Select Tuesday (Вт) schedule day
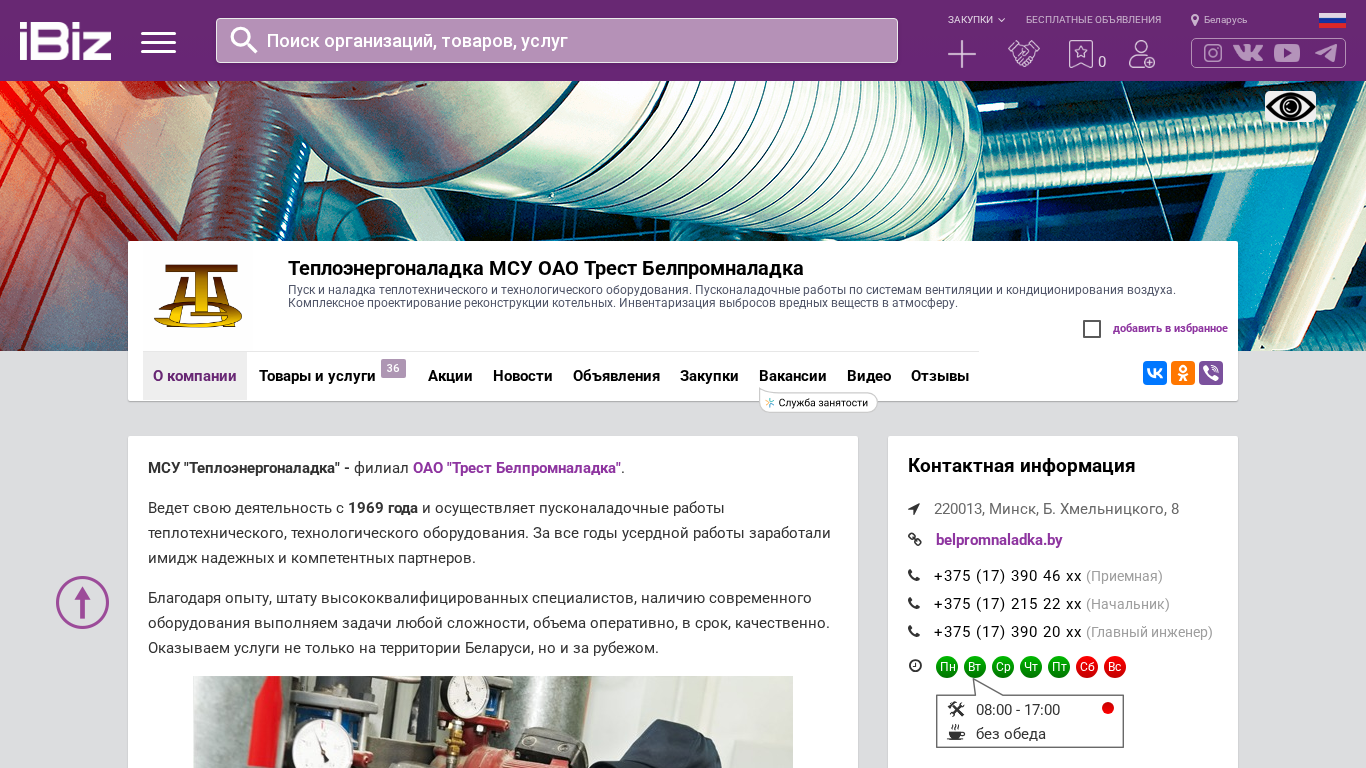The width and height of the screenshot is (1366, 768). [x=975, y=667]
